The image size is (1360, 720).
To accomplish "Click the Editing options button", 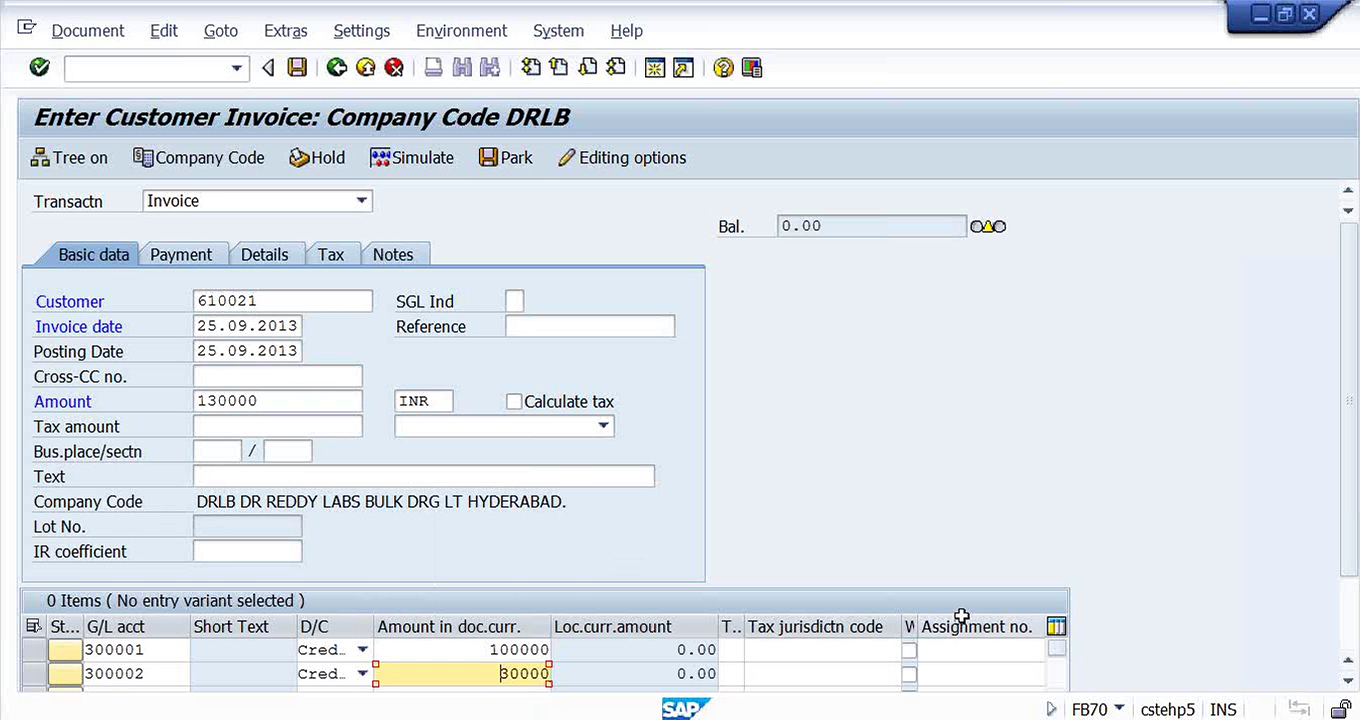I will click(x=622, y=158).
